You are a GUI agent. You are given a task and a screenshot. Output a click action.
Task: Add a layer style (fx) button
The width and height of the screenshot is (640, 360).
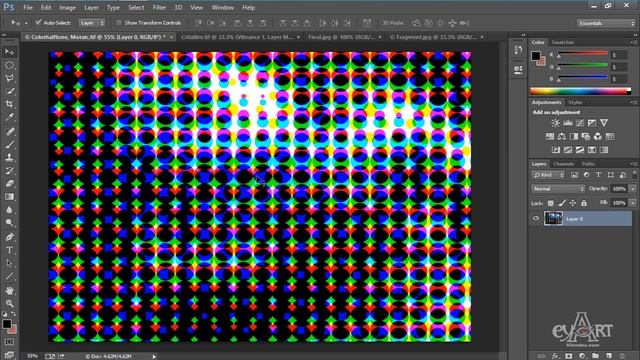coord(555,356)
